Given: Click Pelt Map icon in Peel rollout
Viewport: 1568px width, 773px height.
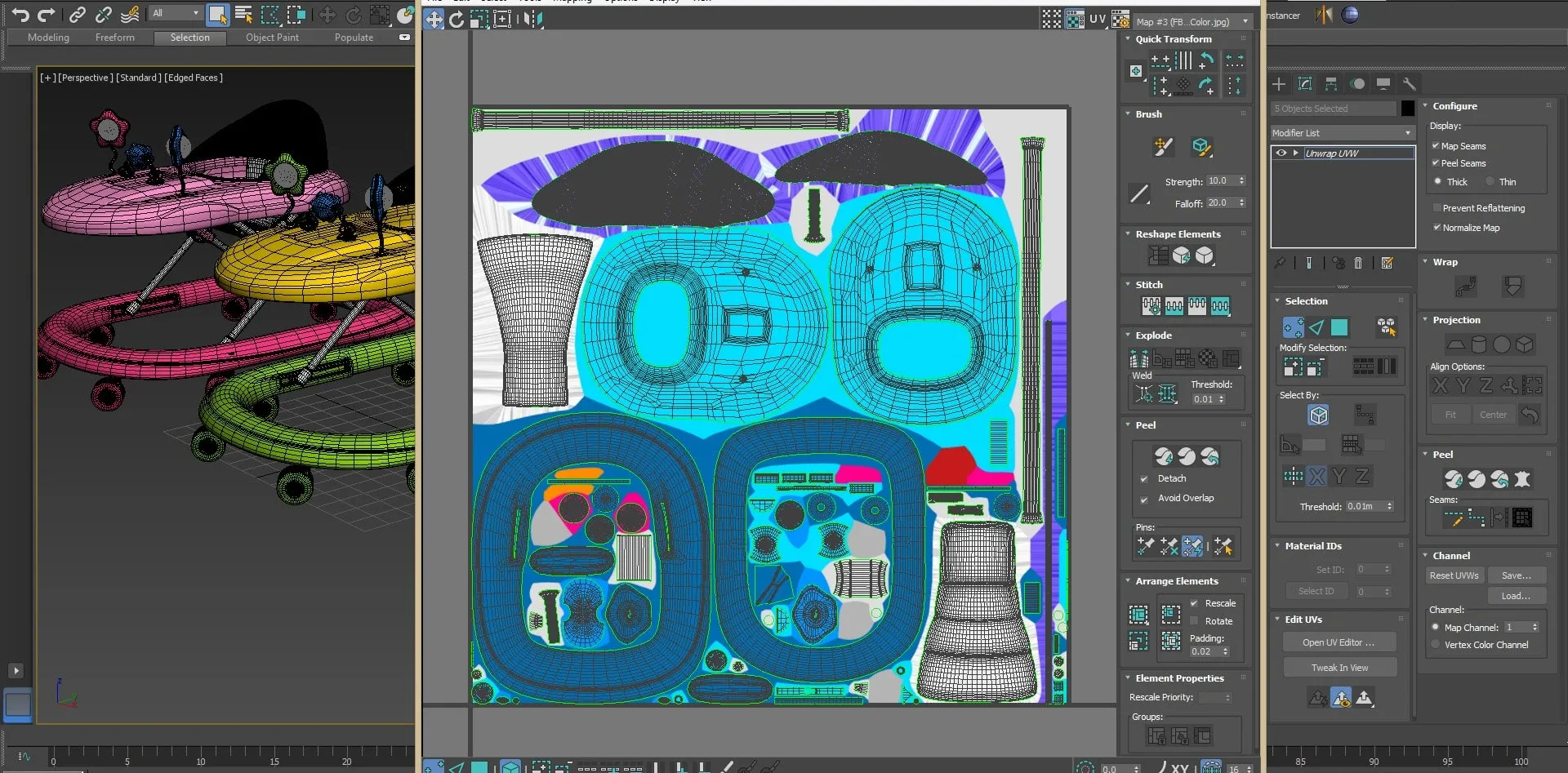Looking at the screenshot, I should [x=1522, y=479].
